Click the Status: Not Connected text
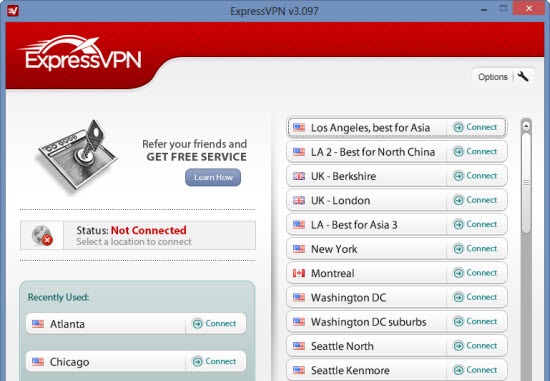550x381 pixels. point(131,230)
